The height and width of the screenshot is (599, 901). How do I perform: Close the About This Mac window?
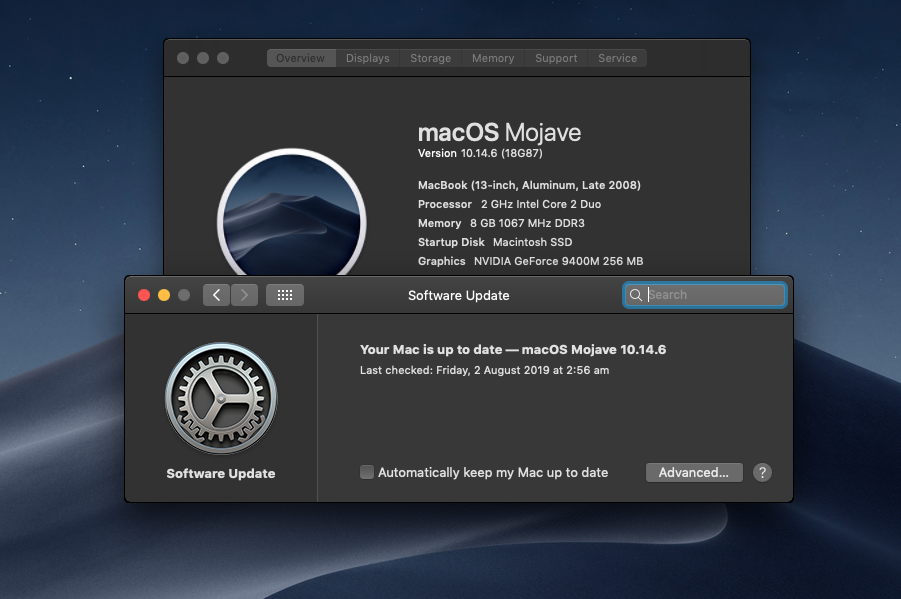pos(183,58)
